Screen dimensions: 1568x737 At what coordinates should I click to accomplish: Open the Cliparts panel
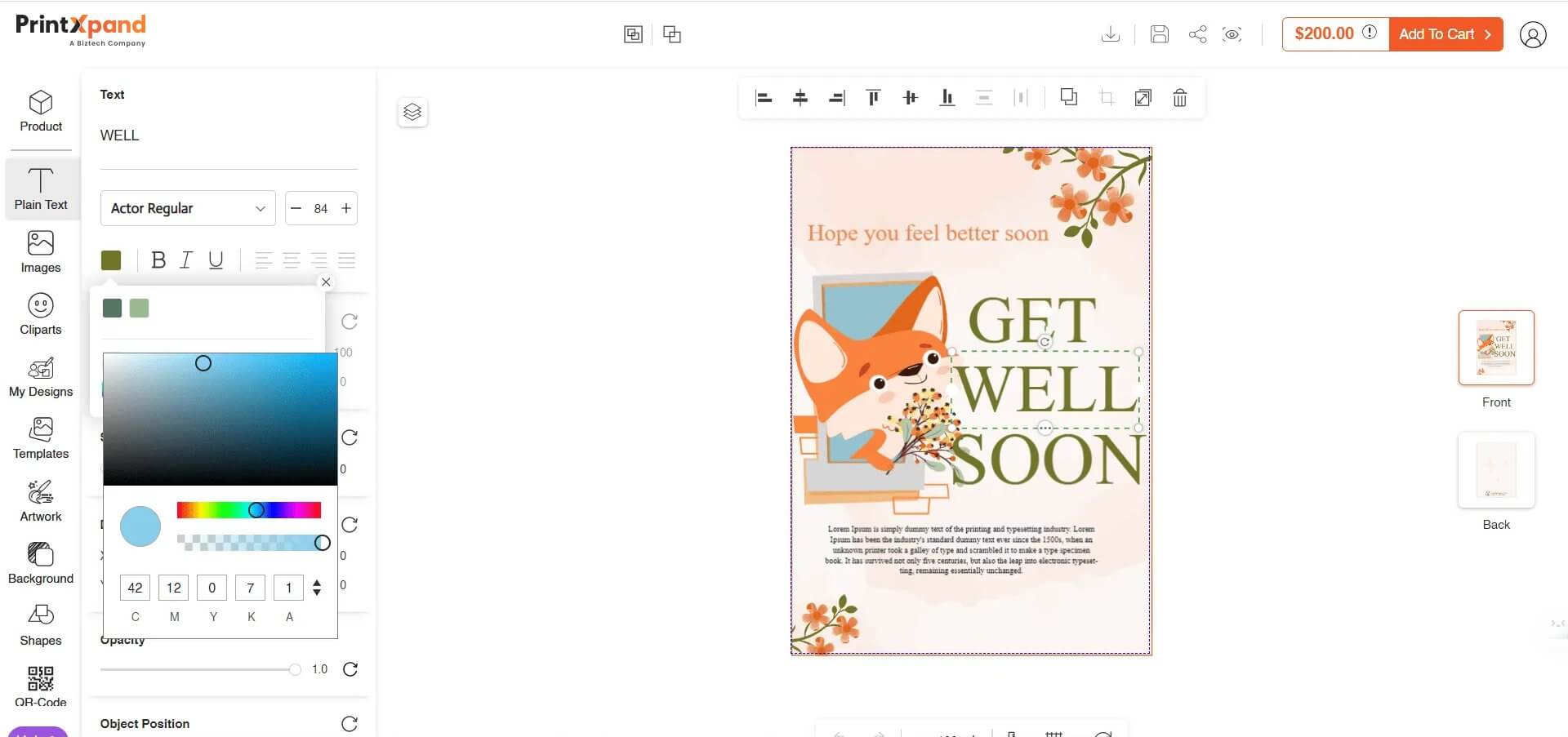pyautogui.click(x=41, y=314)
